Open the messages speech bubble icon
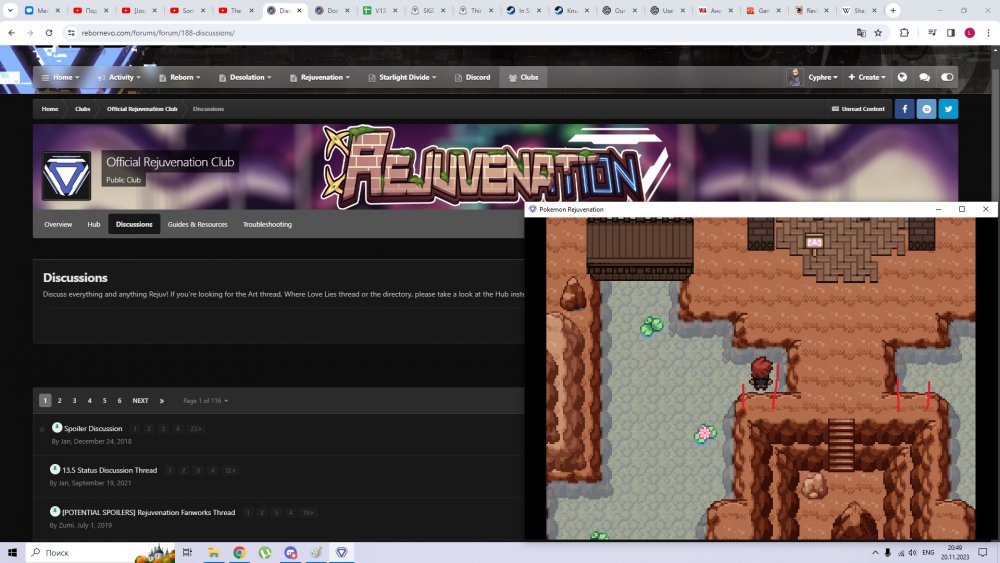 pos(924,77)
